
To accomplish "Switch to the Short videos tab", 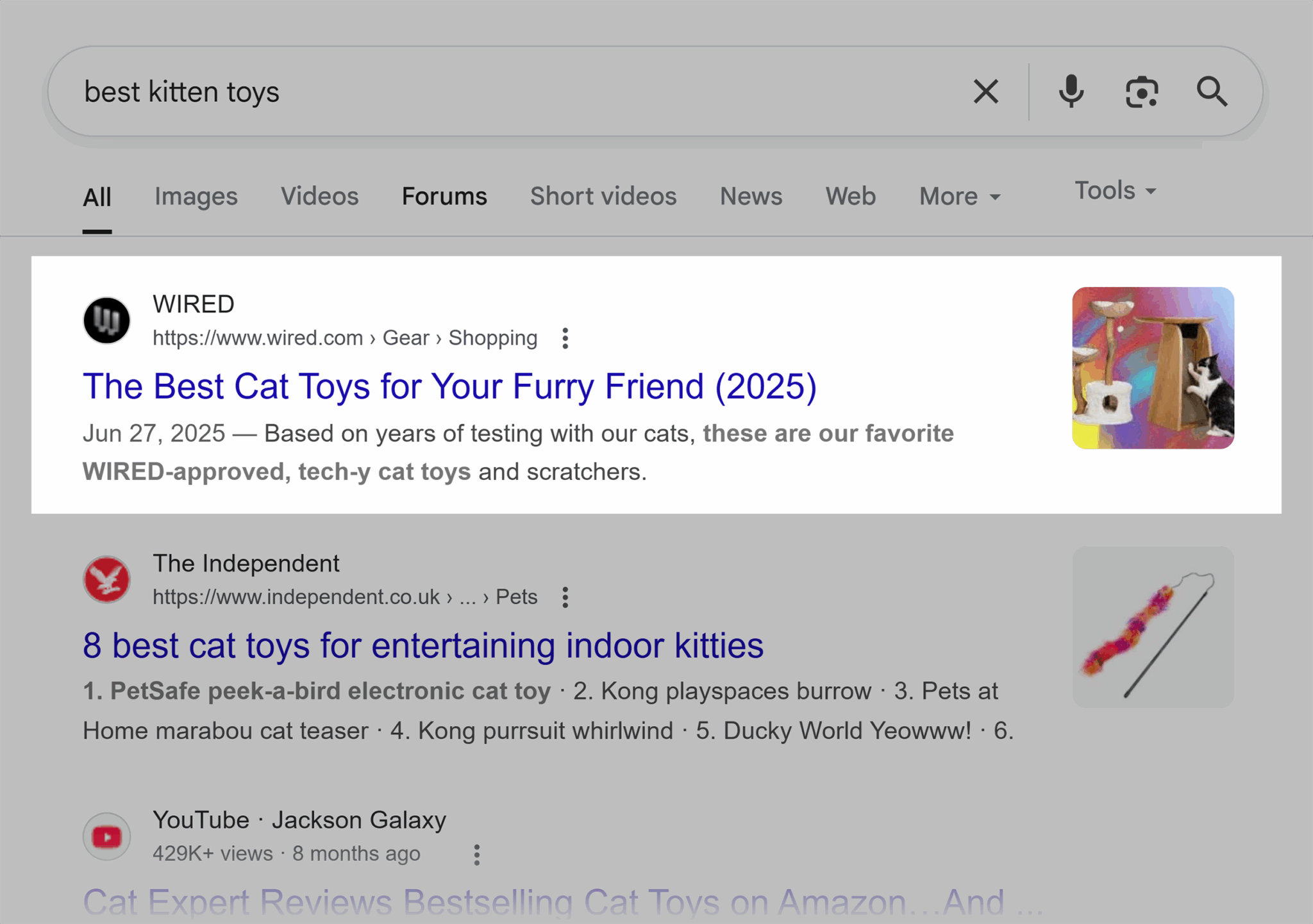I will click(x=603, y=196).
